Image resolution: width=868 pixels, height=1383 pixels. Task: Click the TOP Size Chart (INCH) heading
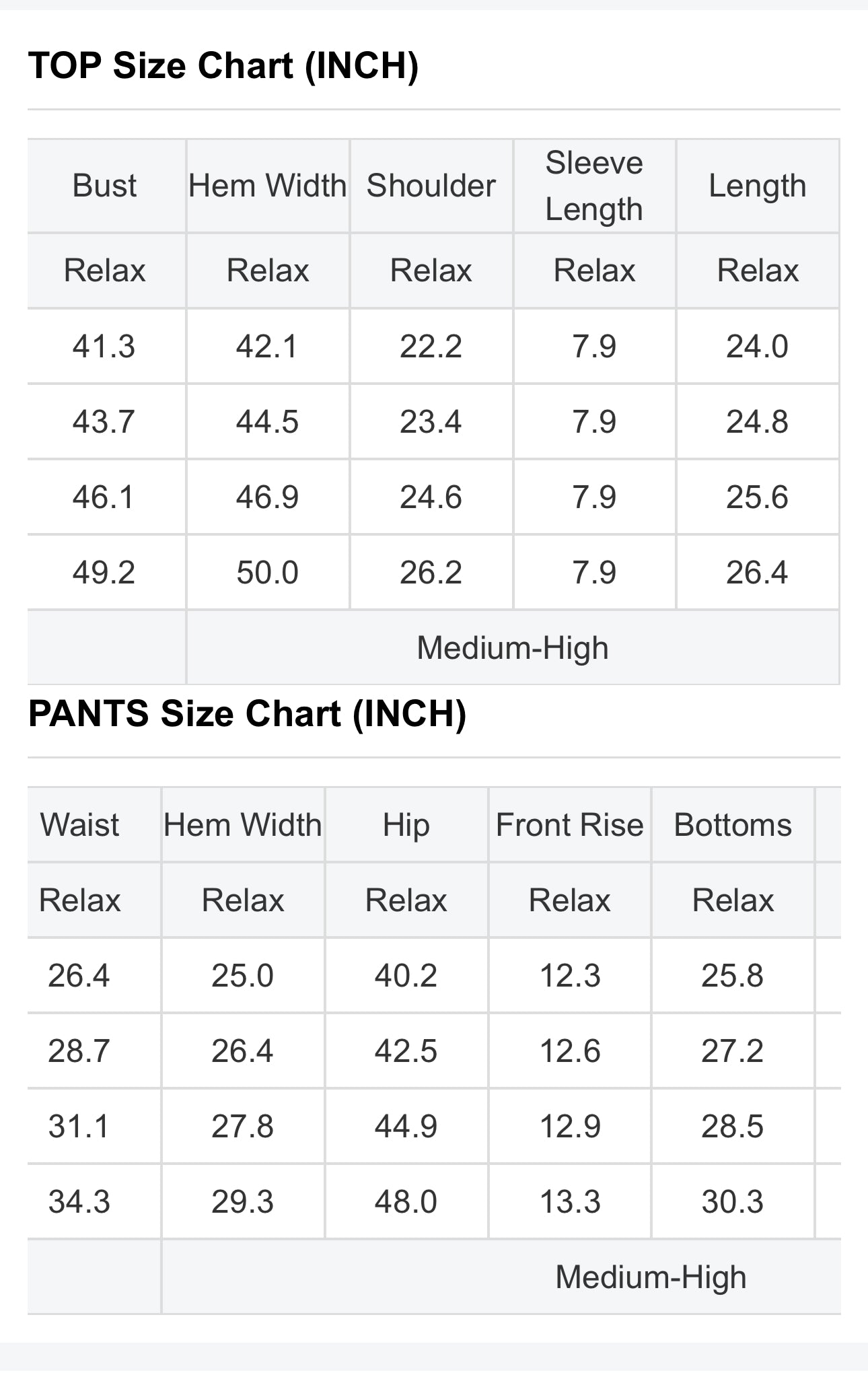(223, 66)
